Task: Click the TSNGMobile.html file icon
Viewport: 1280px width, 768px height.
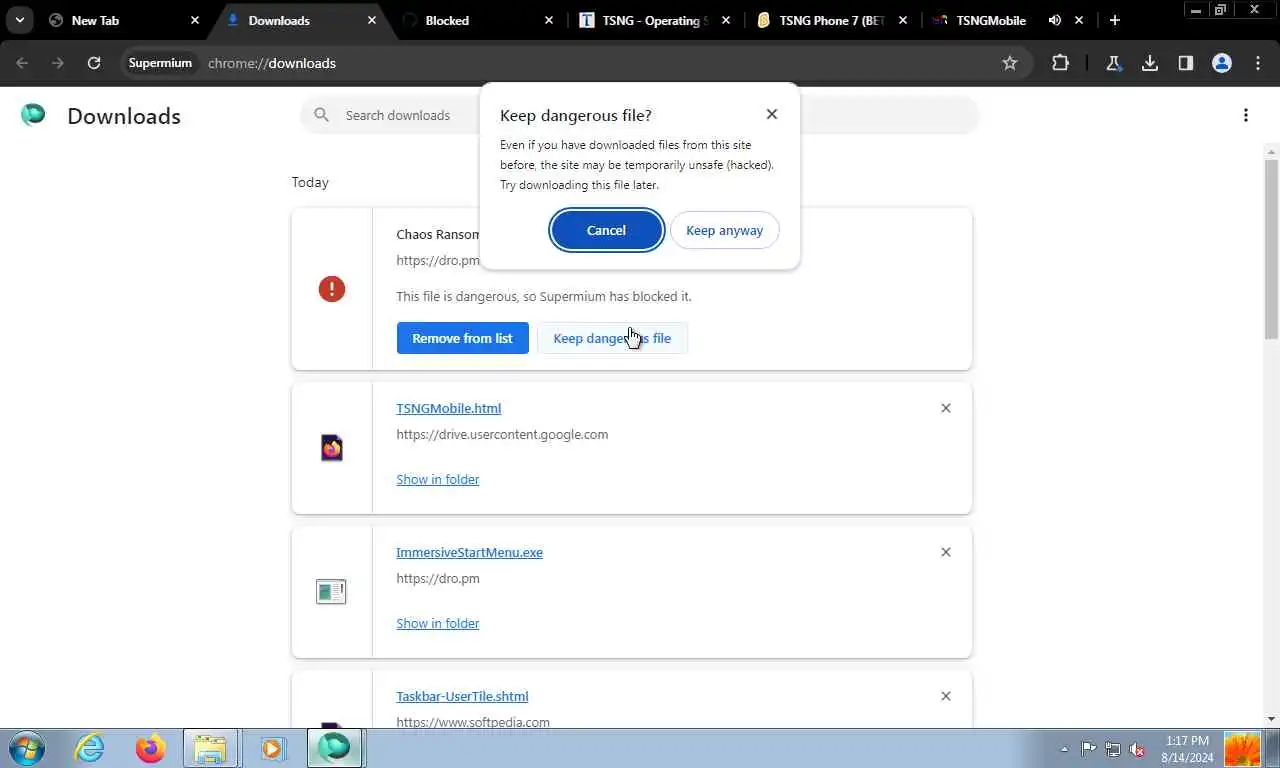Action: 332,447
